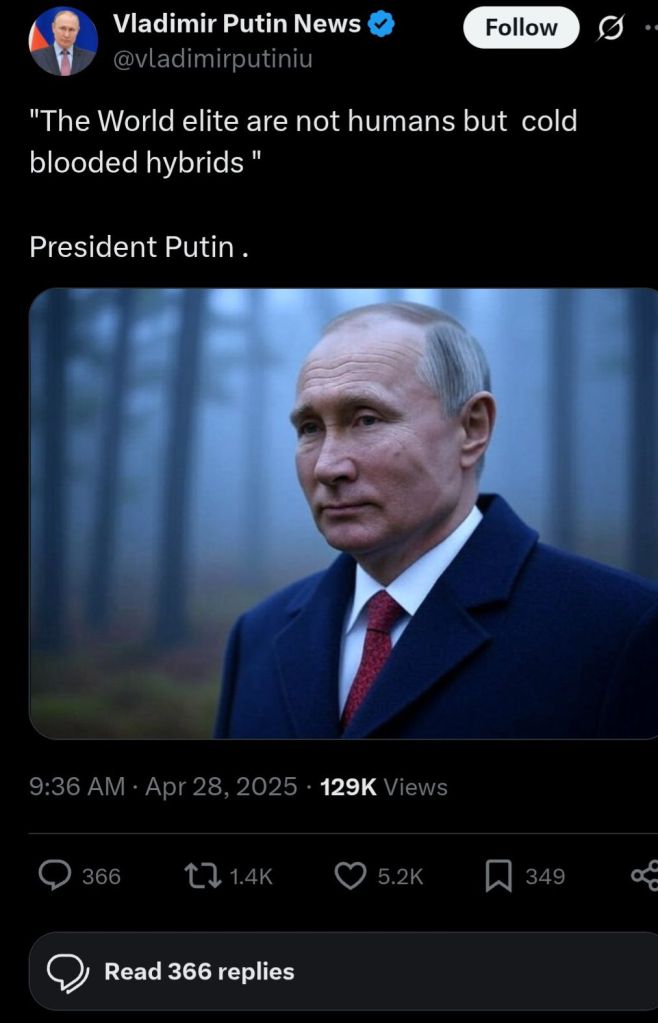Like the post with the heart icon
658x1023 pixels.
click(x=351, y=876)
